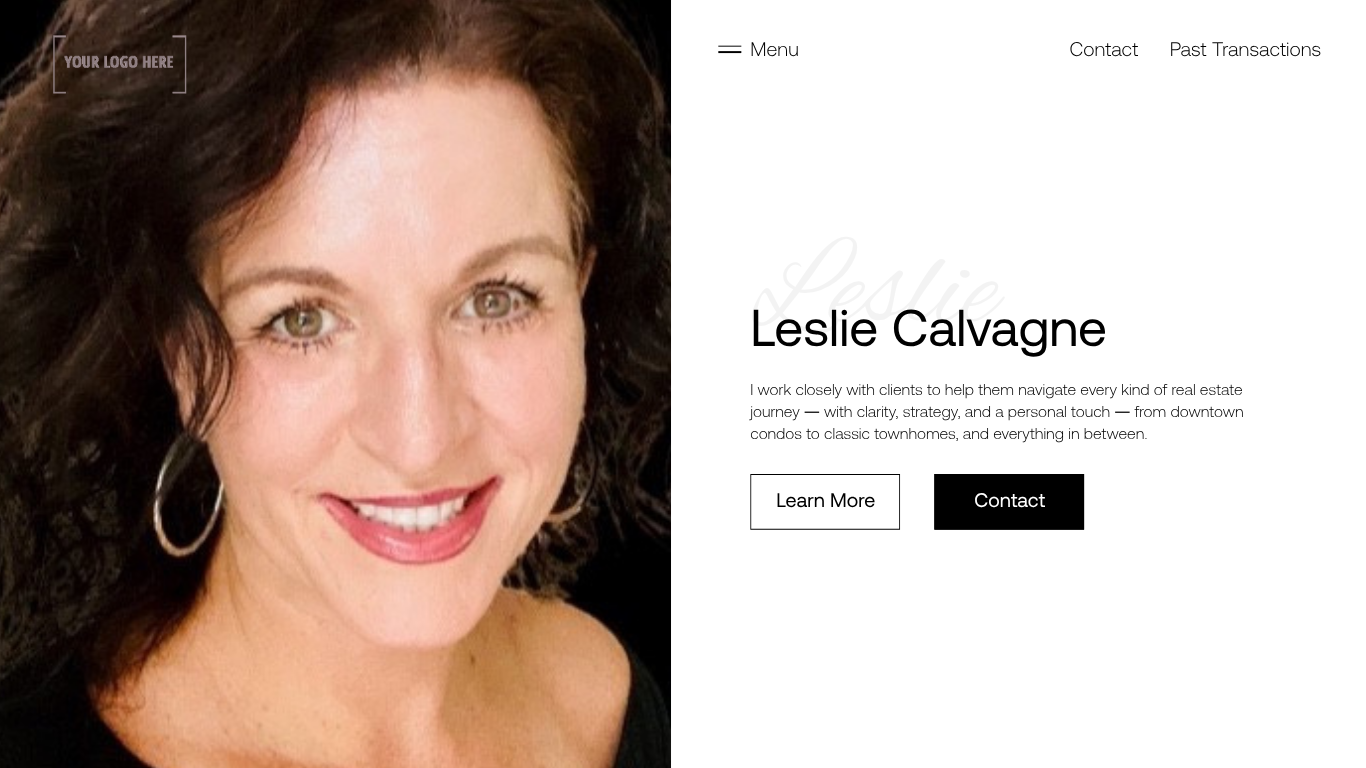Click the Learn More outlined button
Image resolution: width=1366 pixels, height=768 pixels.
click(x=825, y=502)
